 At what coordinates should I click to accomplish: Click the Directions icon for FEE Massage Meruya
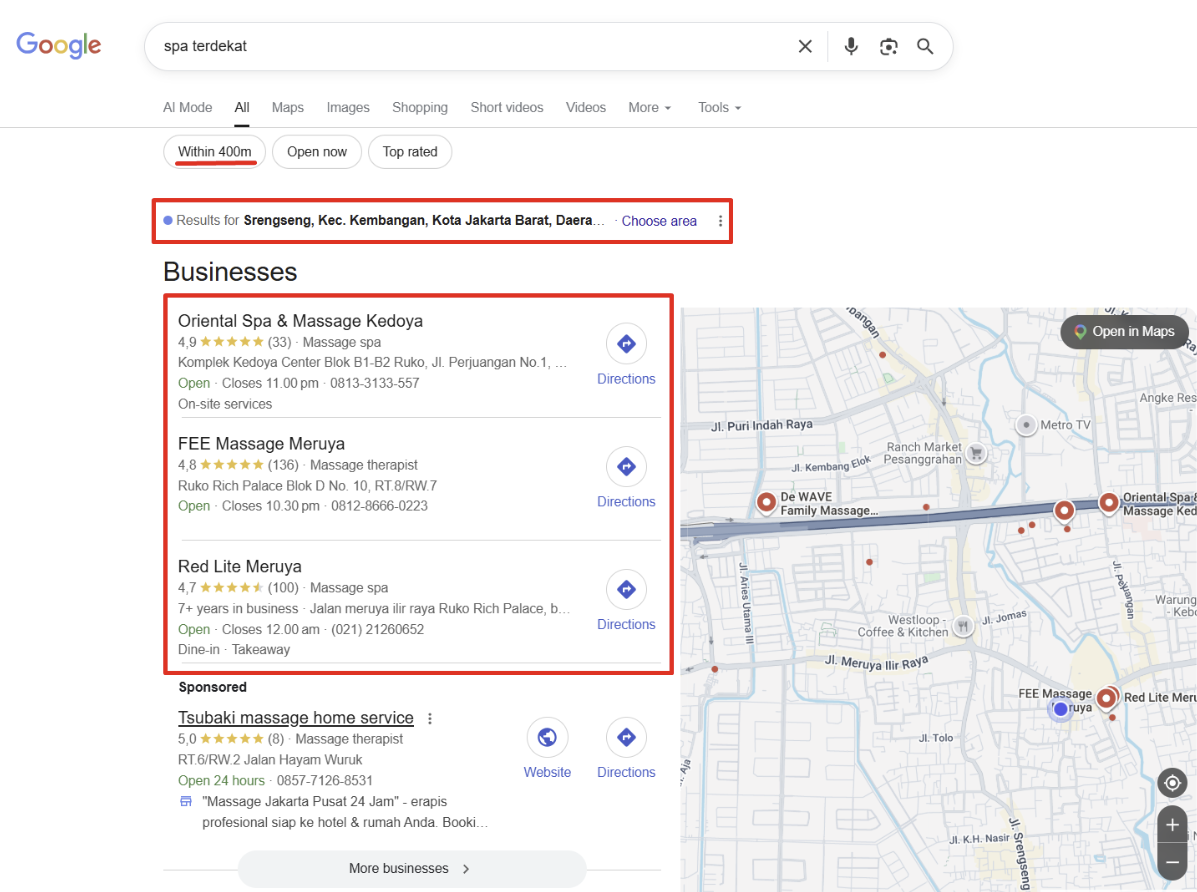(626, 467)
